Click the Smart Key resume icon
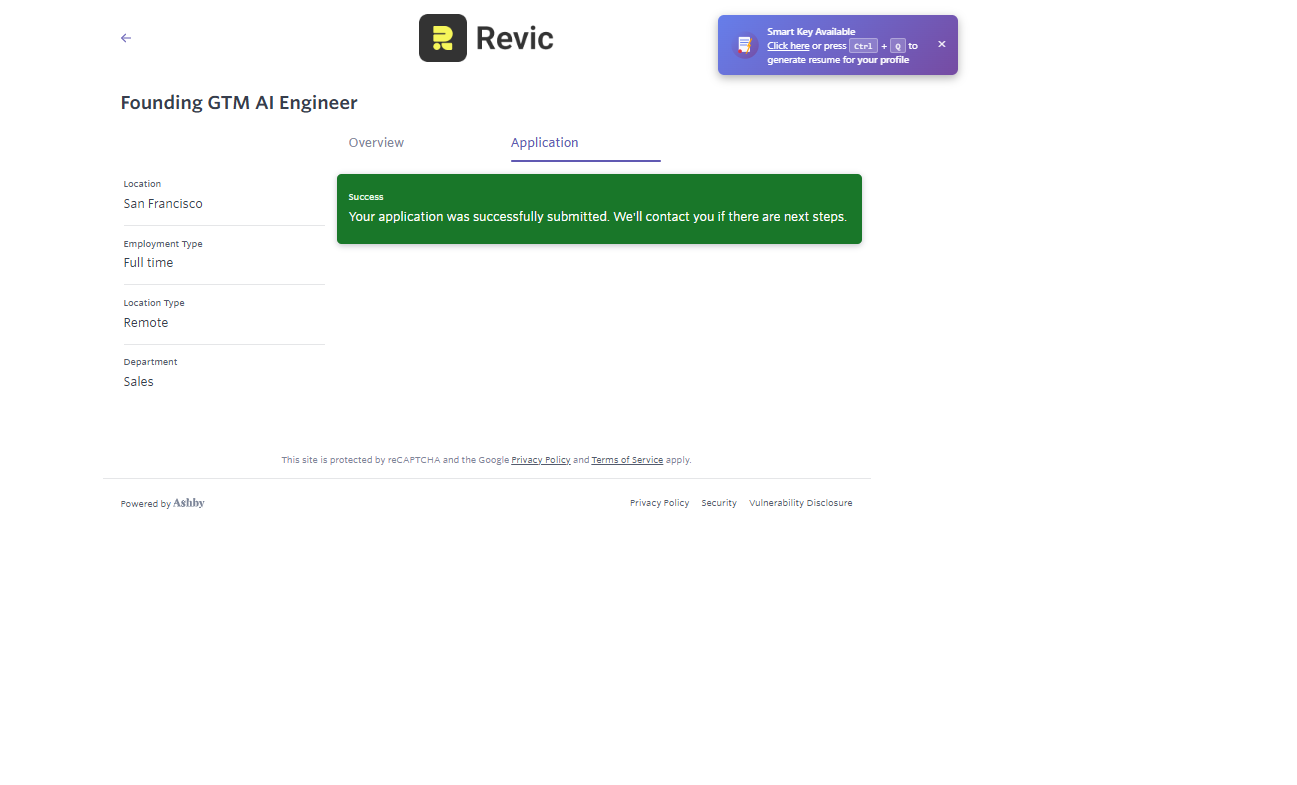 click(744, 45)
